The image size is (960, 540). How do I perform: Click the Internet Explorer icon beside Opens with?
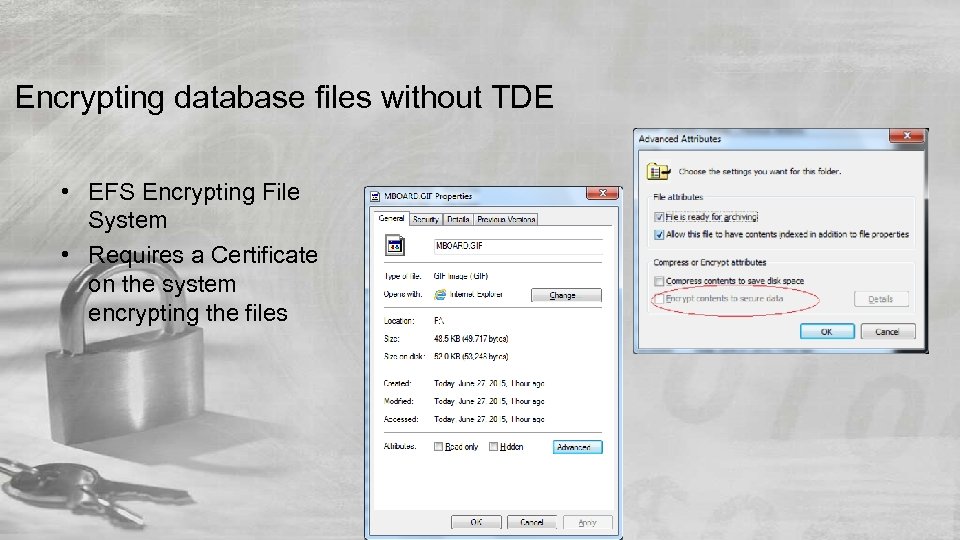[440, 294]
